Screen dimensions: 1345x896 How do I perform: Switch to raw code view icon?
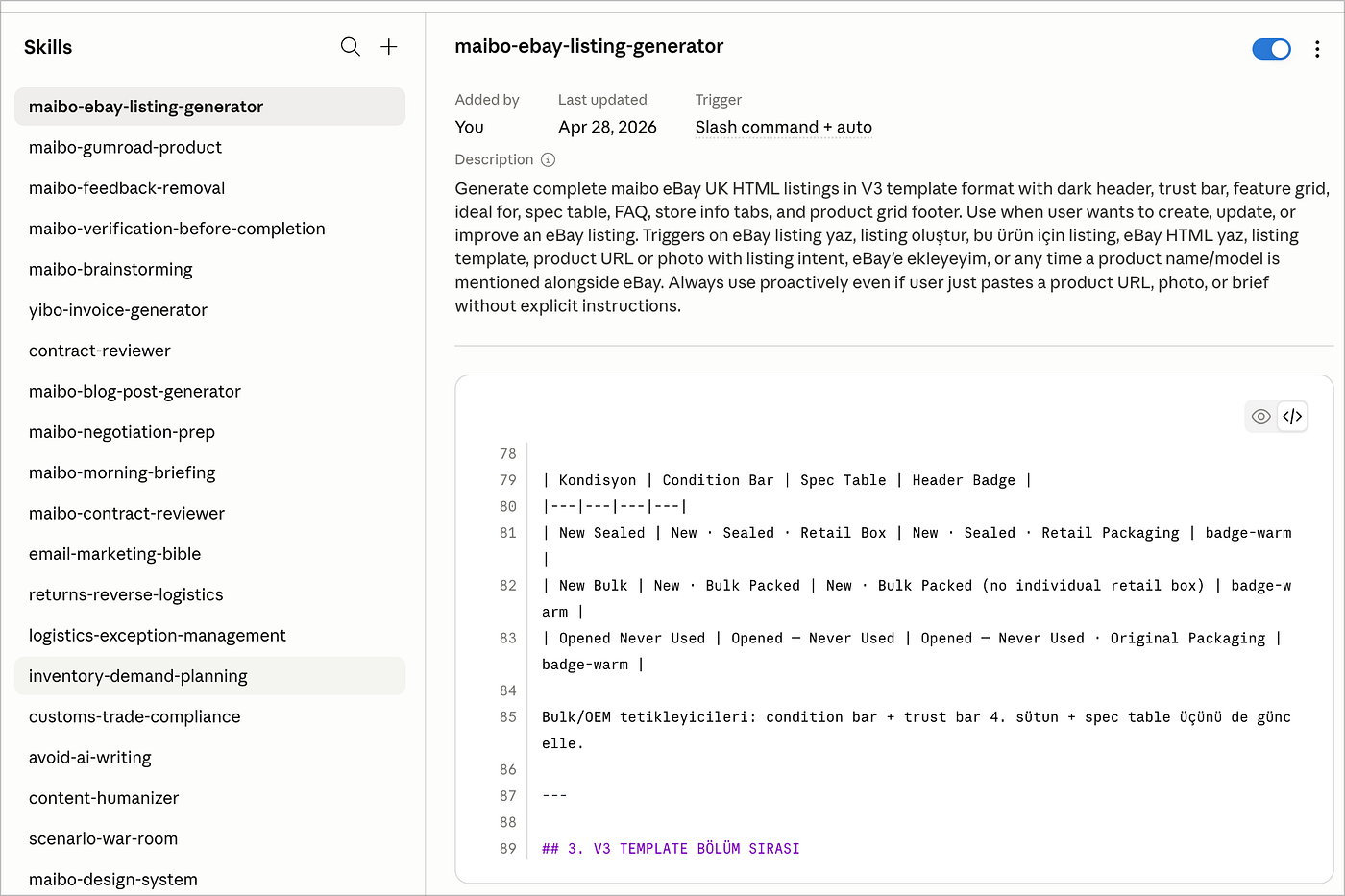1292,416
